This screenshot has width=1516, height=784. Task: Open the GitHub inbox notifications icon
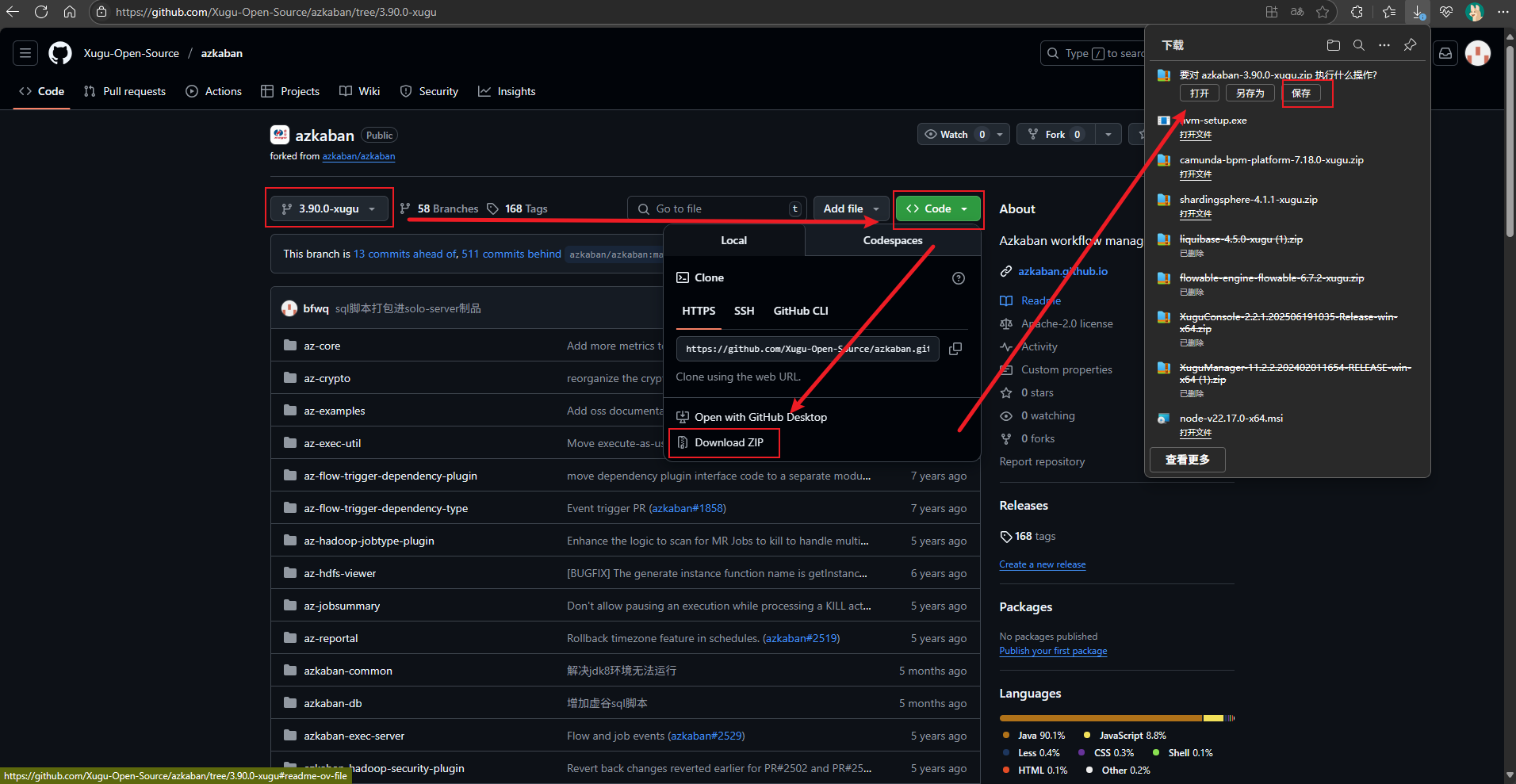coord(1445,53)
